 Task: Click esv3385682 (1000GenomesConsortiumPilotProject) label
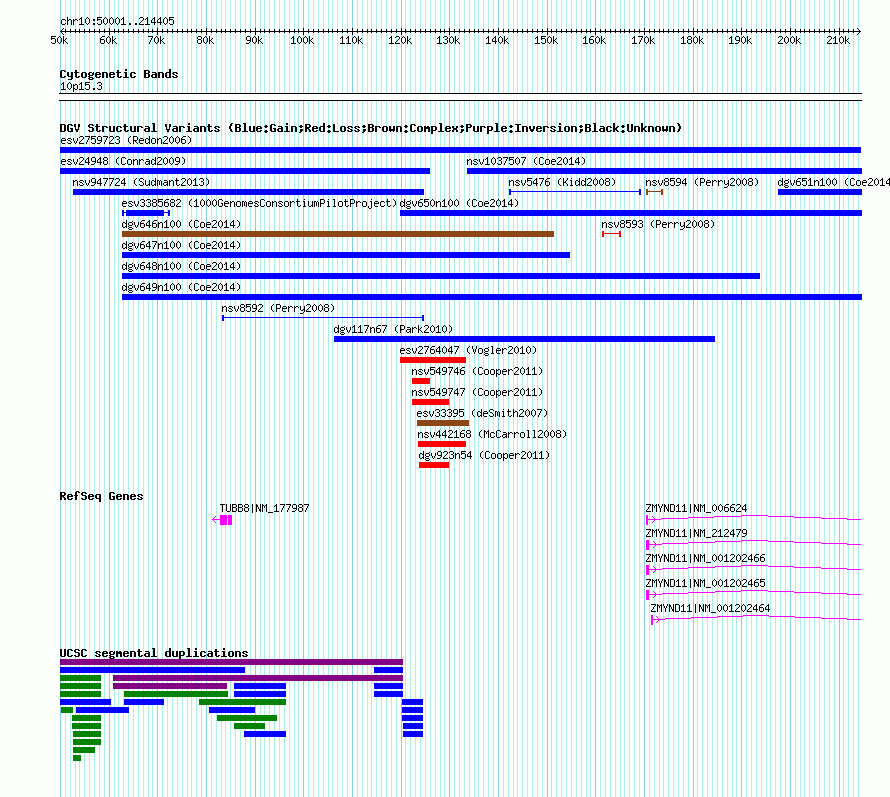click(x=259, y=203)
